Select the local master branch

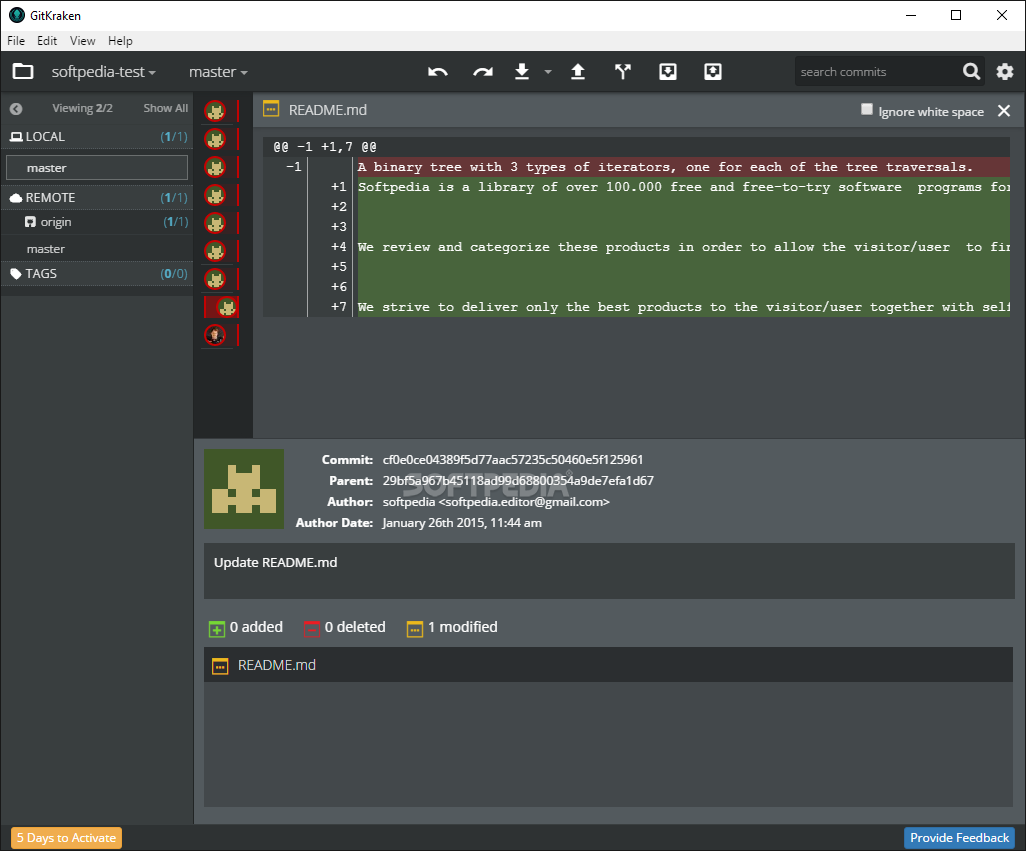(97, 167)
